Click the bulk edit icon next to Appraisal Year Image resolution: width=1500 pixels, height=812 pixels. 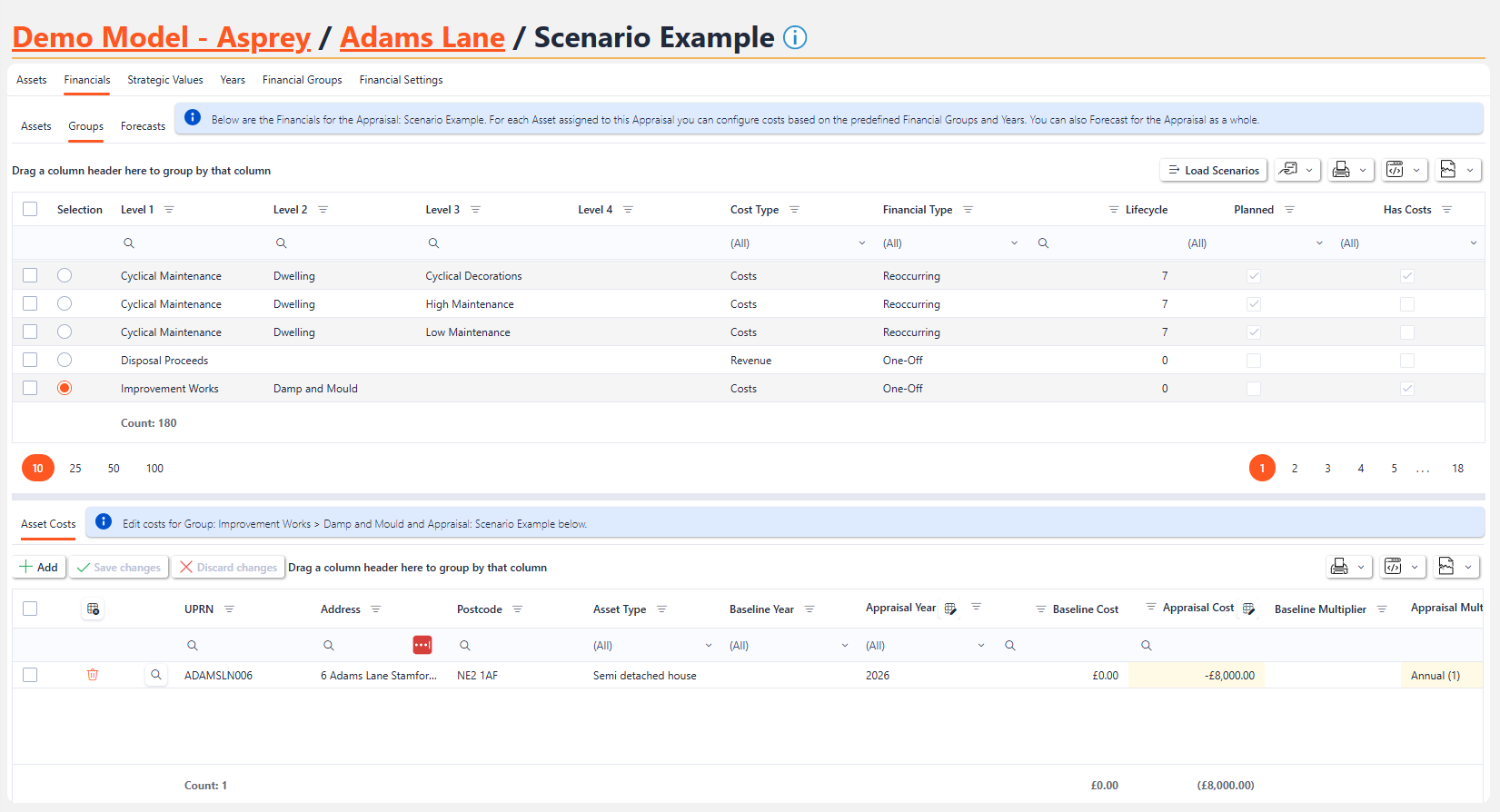(x=950, y=609)
